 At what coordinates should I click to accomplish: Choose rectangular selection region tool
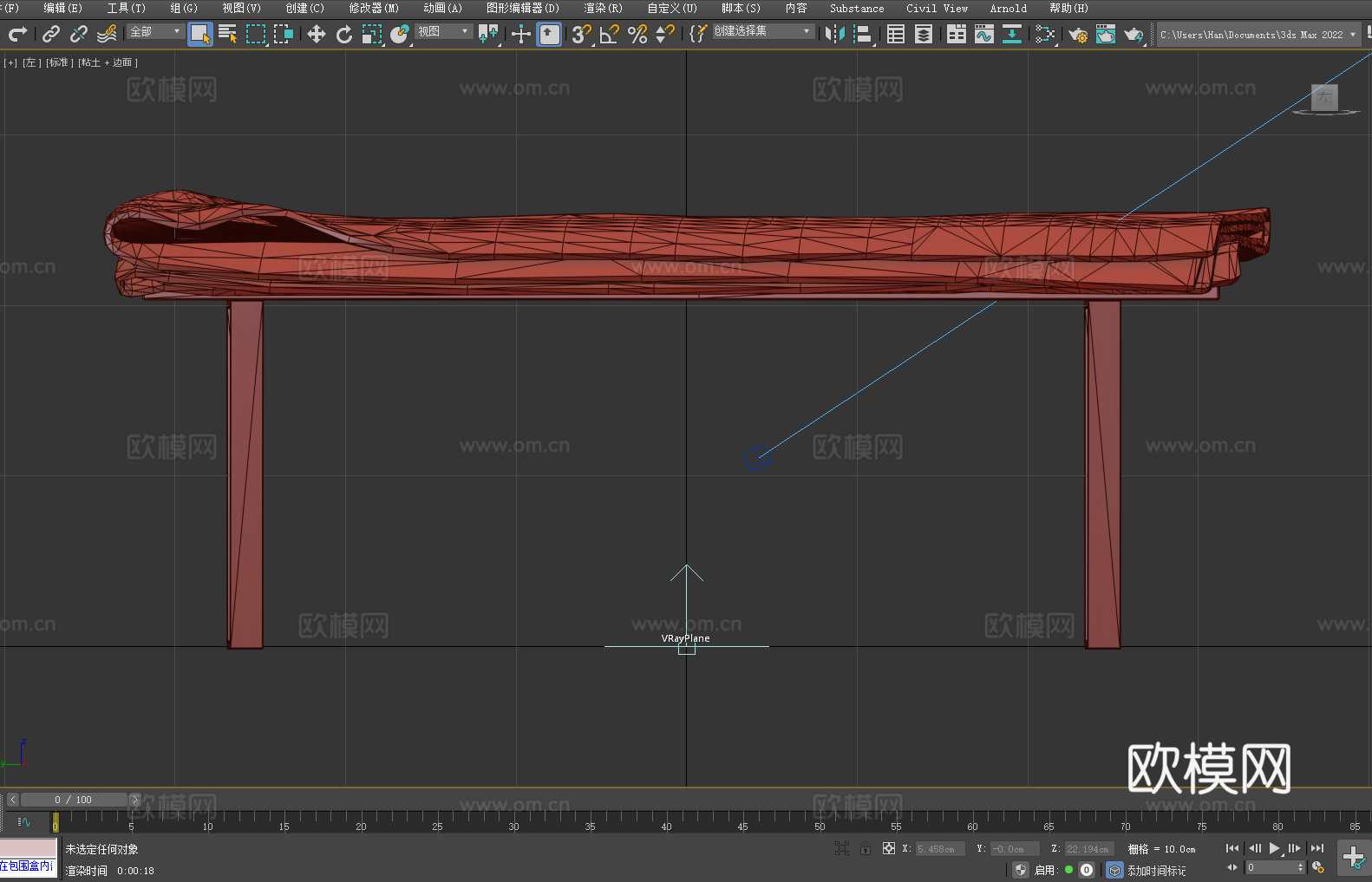coord(256,34)
